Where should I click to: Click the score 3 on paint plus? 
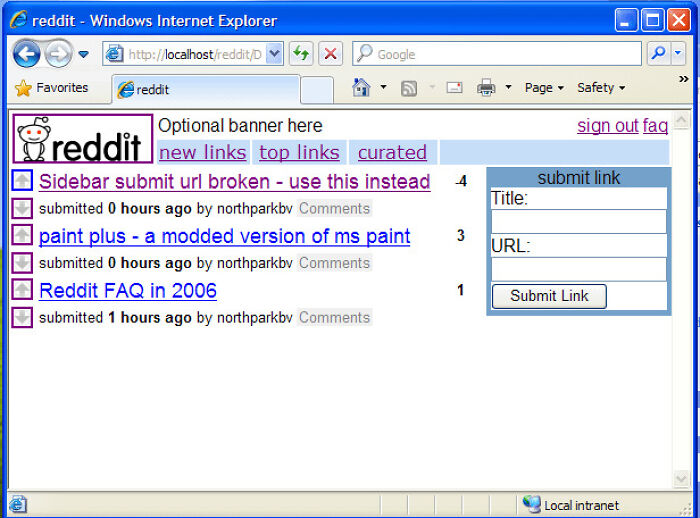(461, 235)
